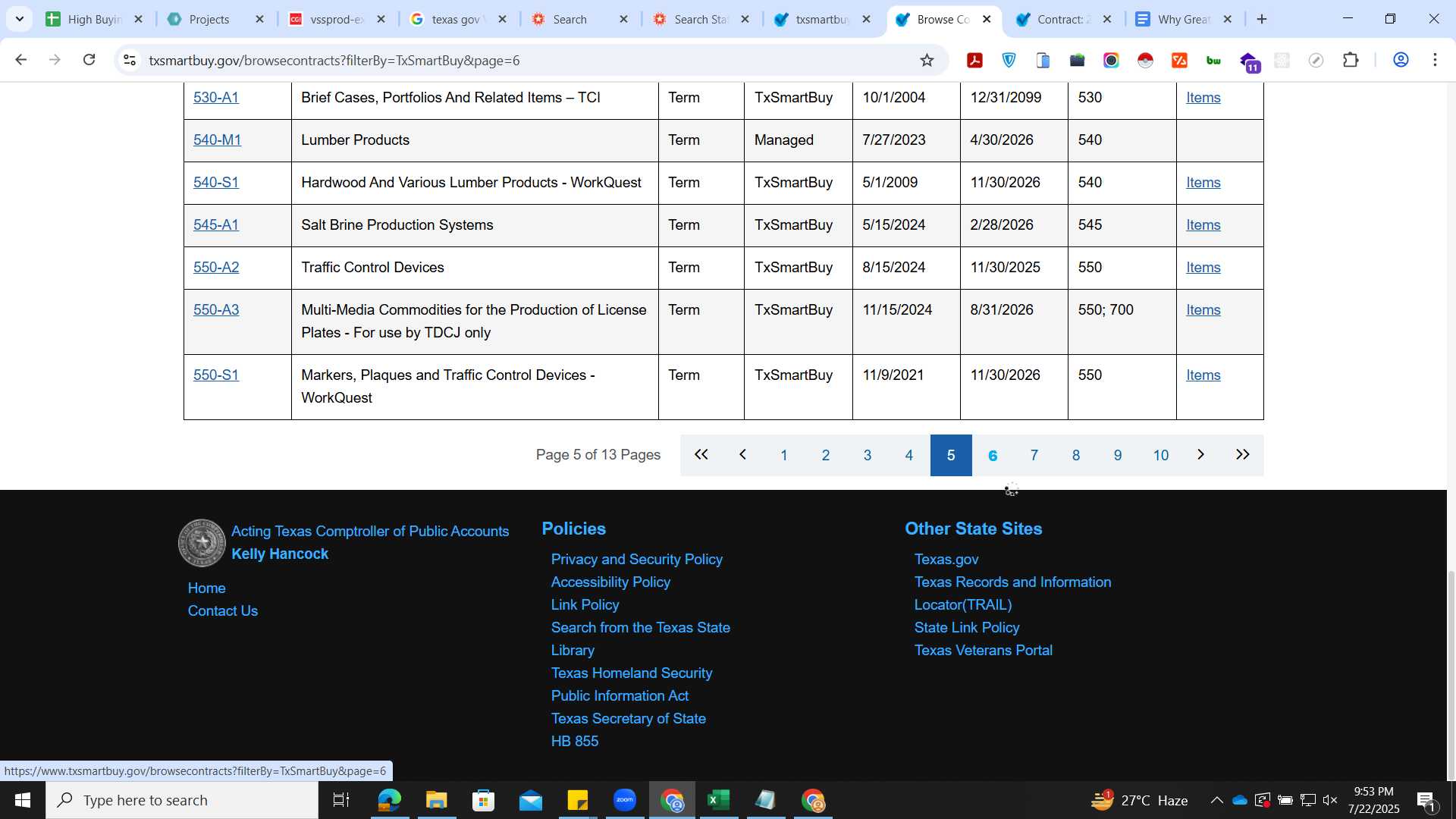1456x819 pixels.
Task: Open the Adobe Acrobat extension icon
Action: [974, 61]
